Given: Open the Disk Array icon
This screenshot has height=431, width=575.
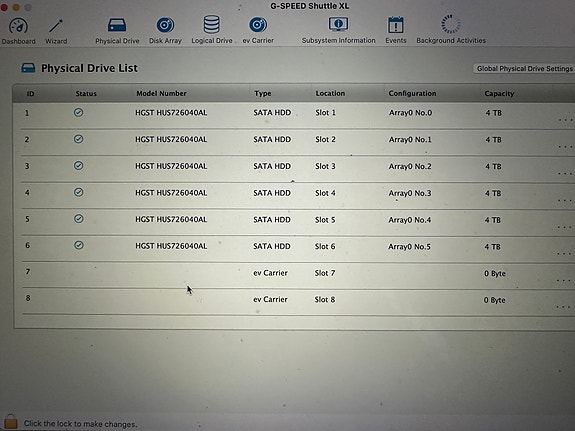Looking at the screenshot, I should pos(165,25).
